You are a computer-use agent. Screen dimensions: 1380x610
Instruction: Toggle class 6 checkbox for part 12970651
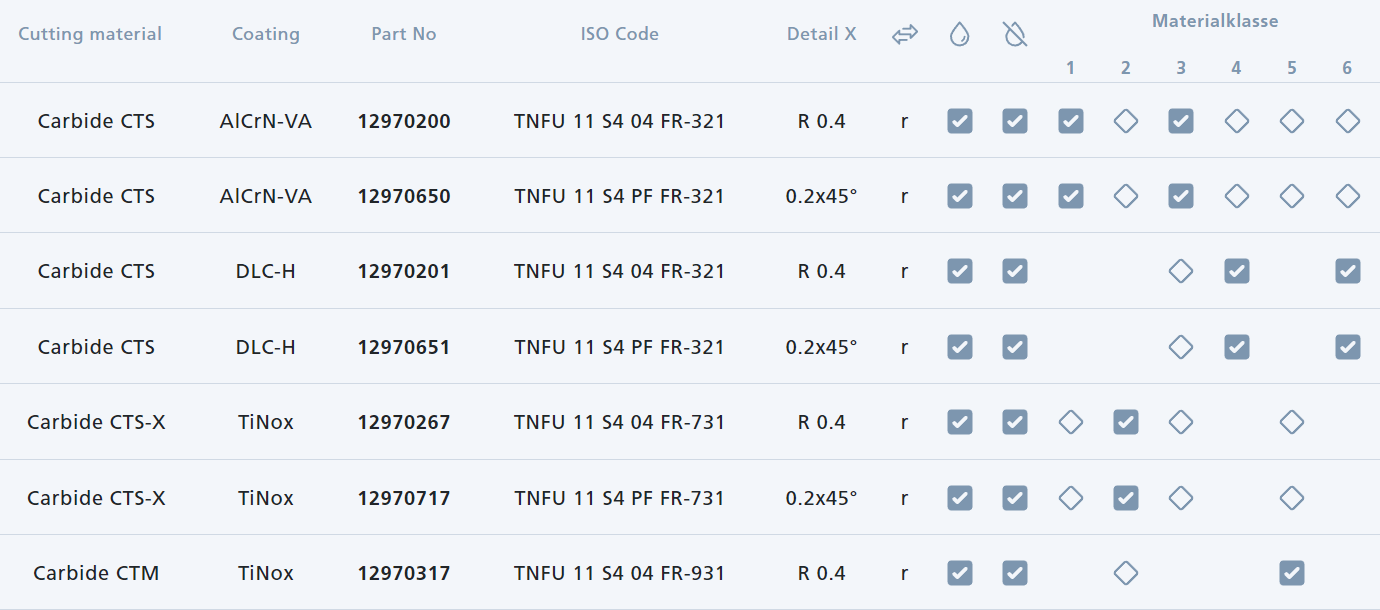click(1347, 347)
